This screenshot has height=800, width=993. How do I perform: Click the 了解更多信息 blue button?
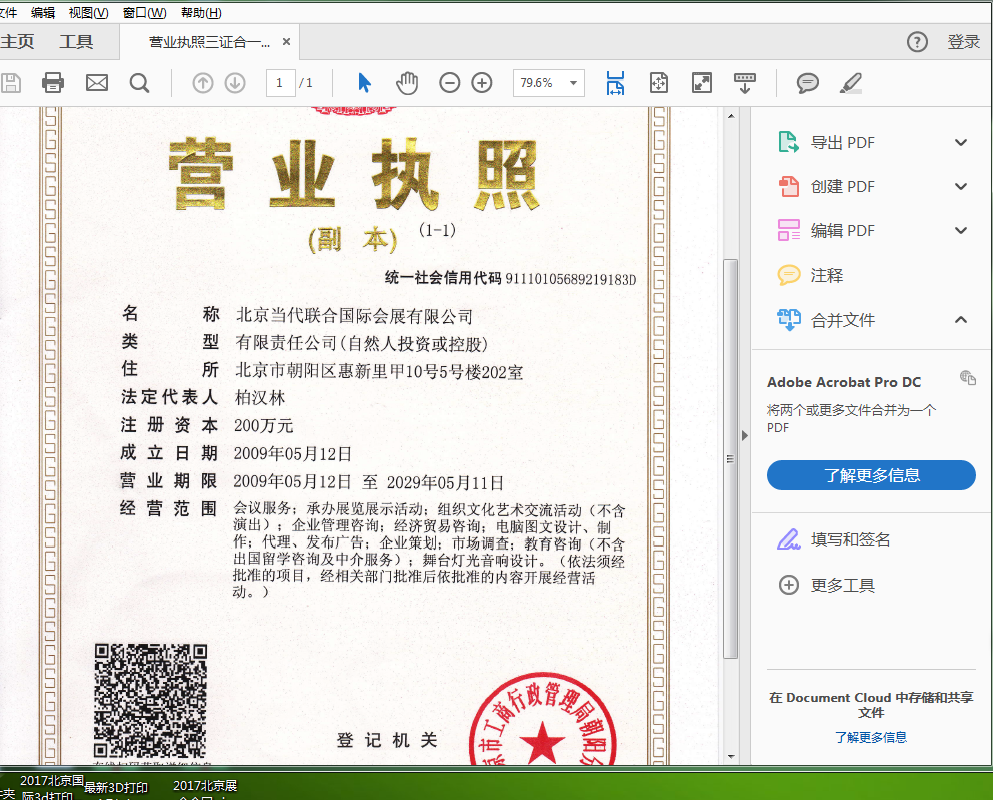(x=871, y=475)
